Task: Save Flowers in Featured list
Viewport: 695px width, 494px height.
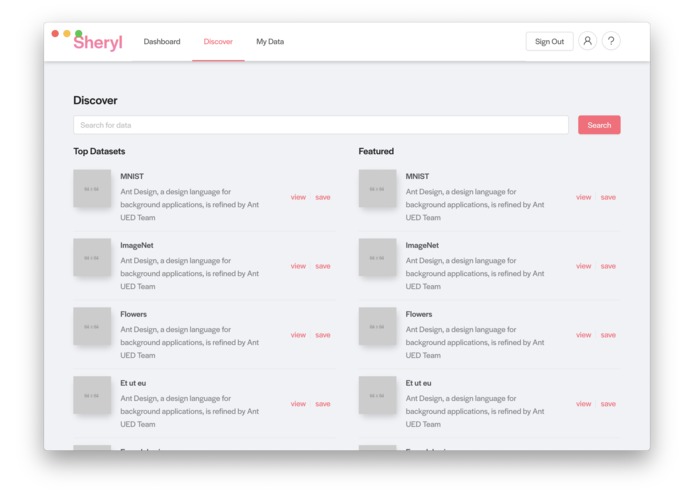Action: click(x=608, y=335)
